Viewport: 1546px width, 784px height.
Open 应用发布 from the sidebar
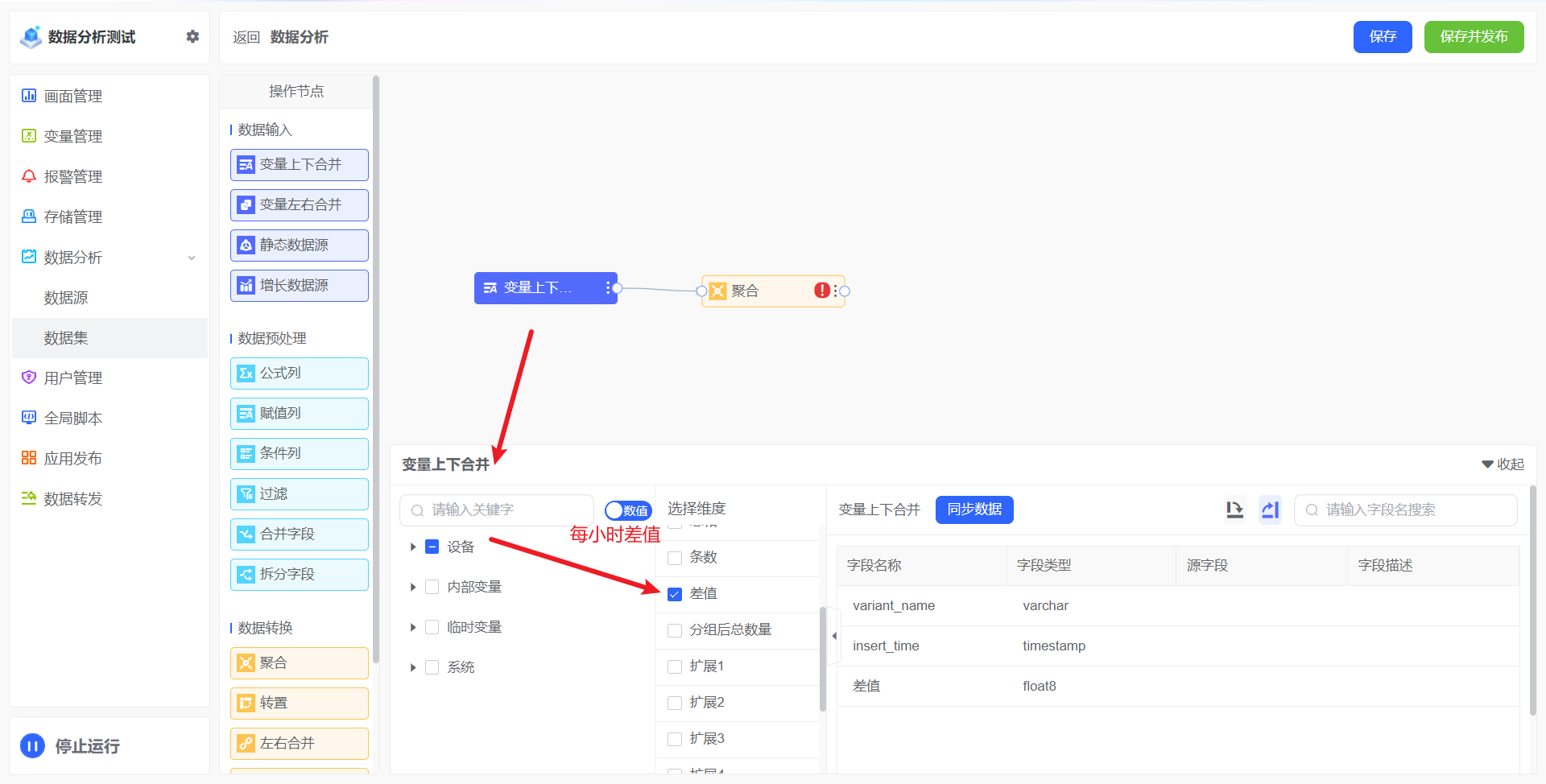point(72,457)
